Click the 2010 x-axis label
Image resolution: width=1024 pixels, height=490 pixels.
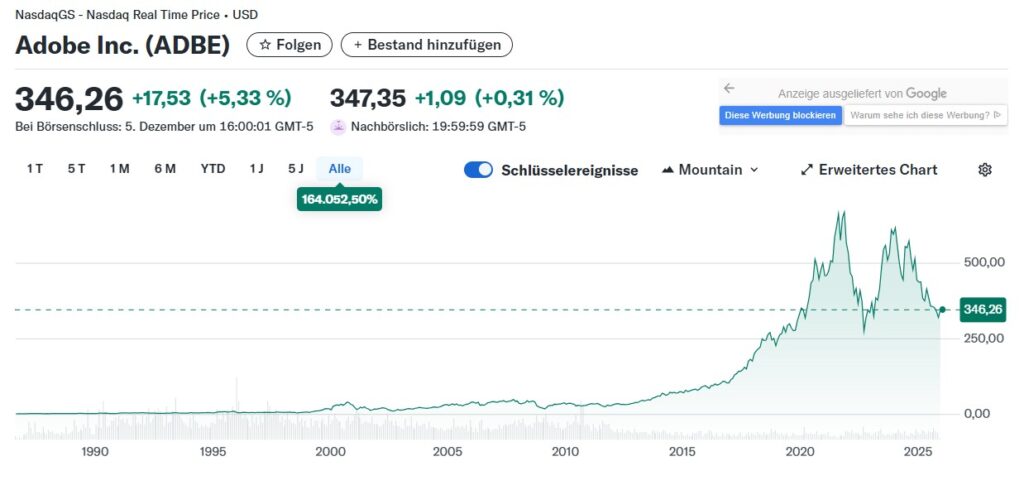click(565, 451)
